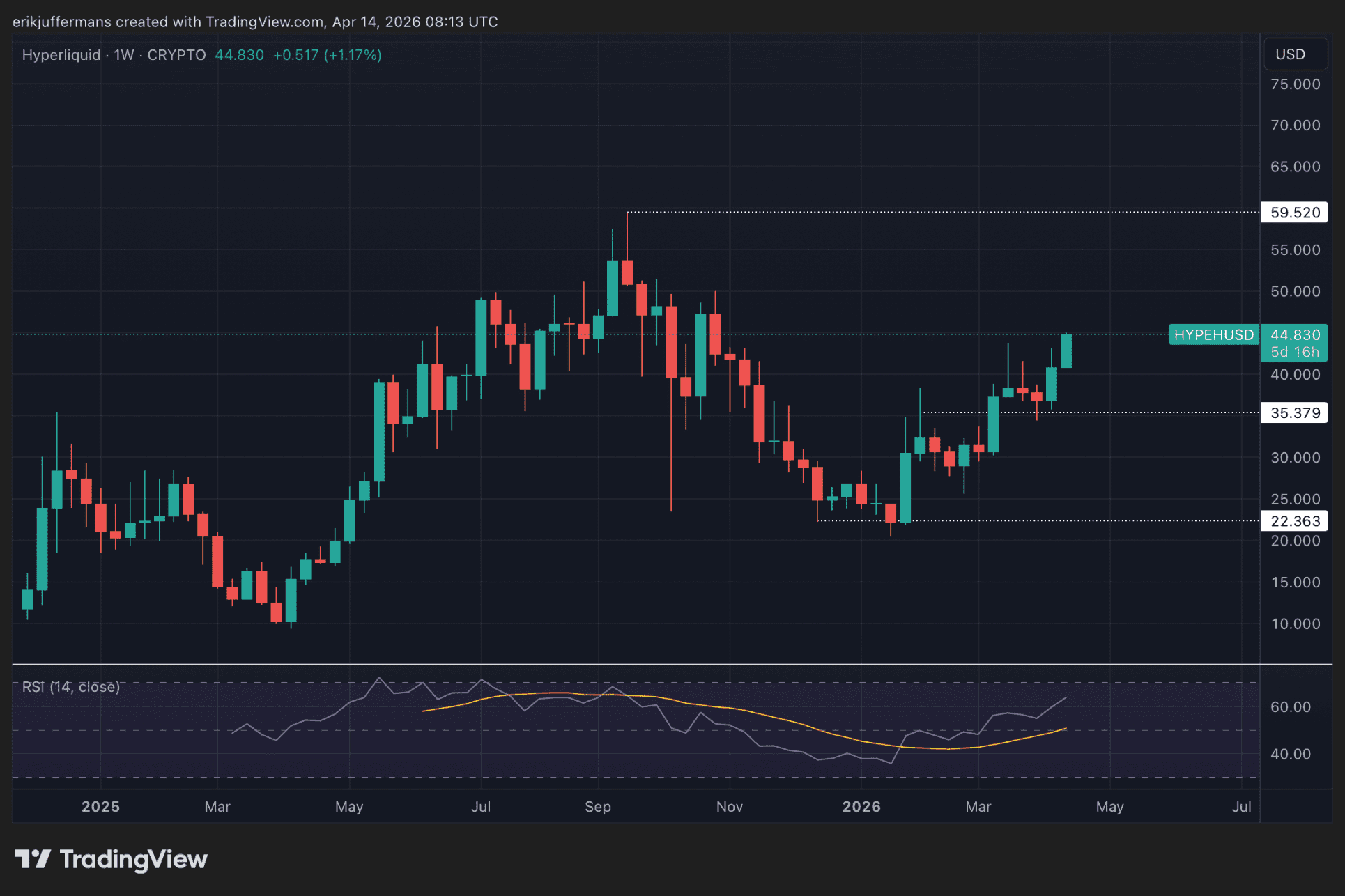The image size is (1345, 896).
Task: Click the HYPEHUSD symbol price tag
Action: [1213, 335]
